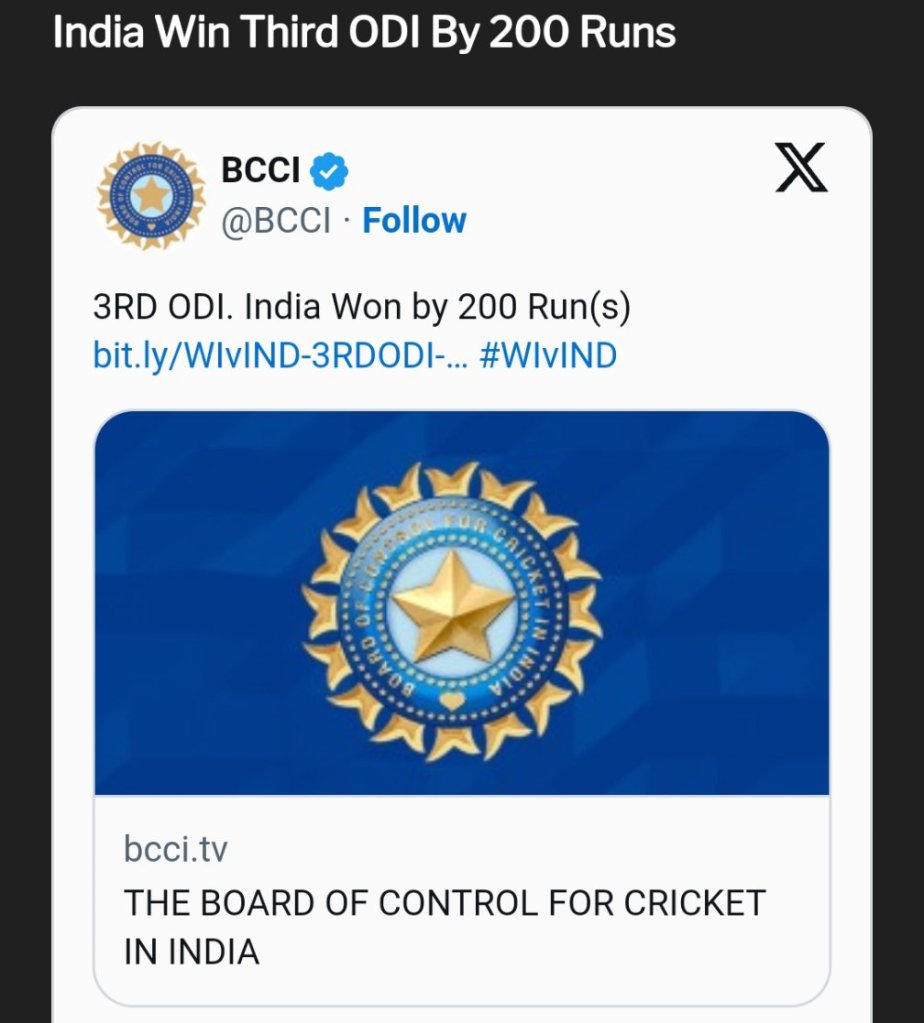The height and width of the screenshot is (1023, 924).
Task: Open the BCCI profile avatar
Action: [151, 196]
